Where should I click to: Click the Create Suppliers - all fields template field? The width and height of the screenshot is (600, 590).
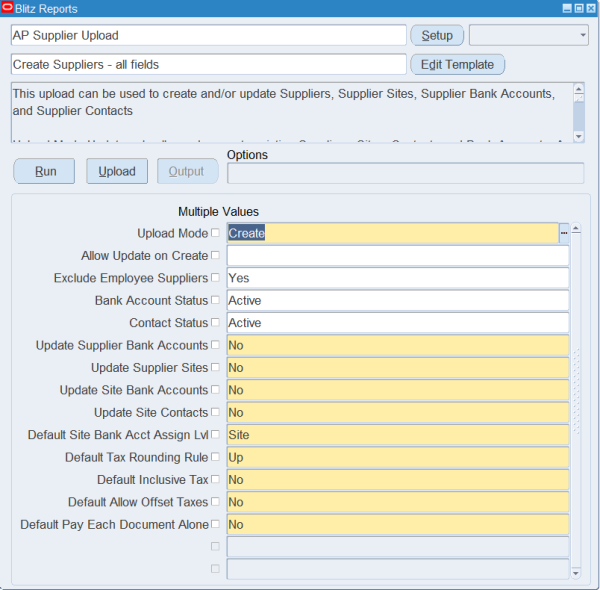coord(209,64)
